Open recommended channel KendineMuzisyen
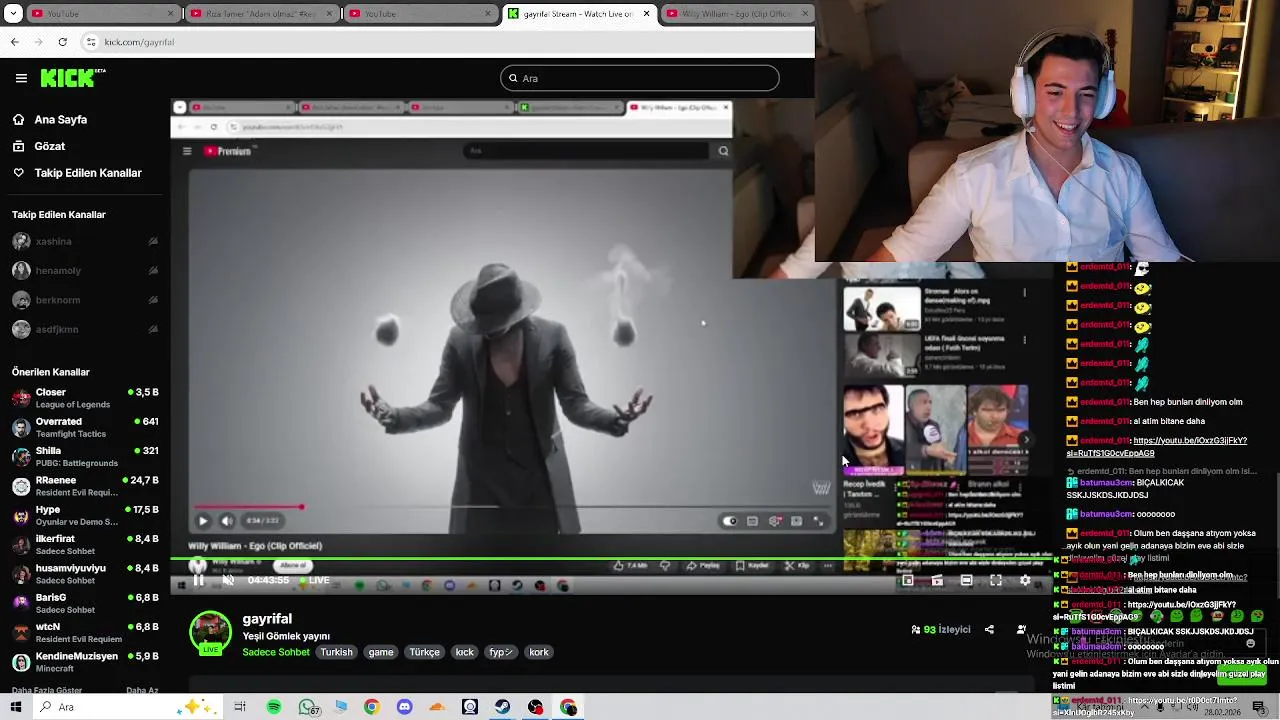This screenshot has width=1280, height=720. tap(85, 662)
